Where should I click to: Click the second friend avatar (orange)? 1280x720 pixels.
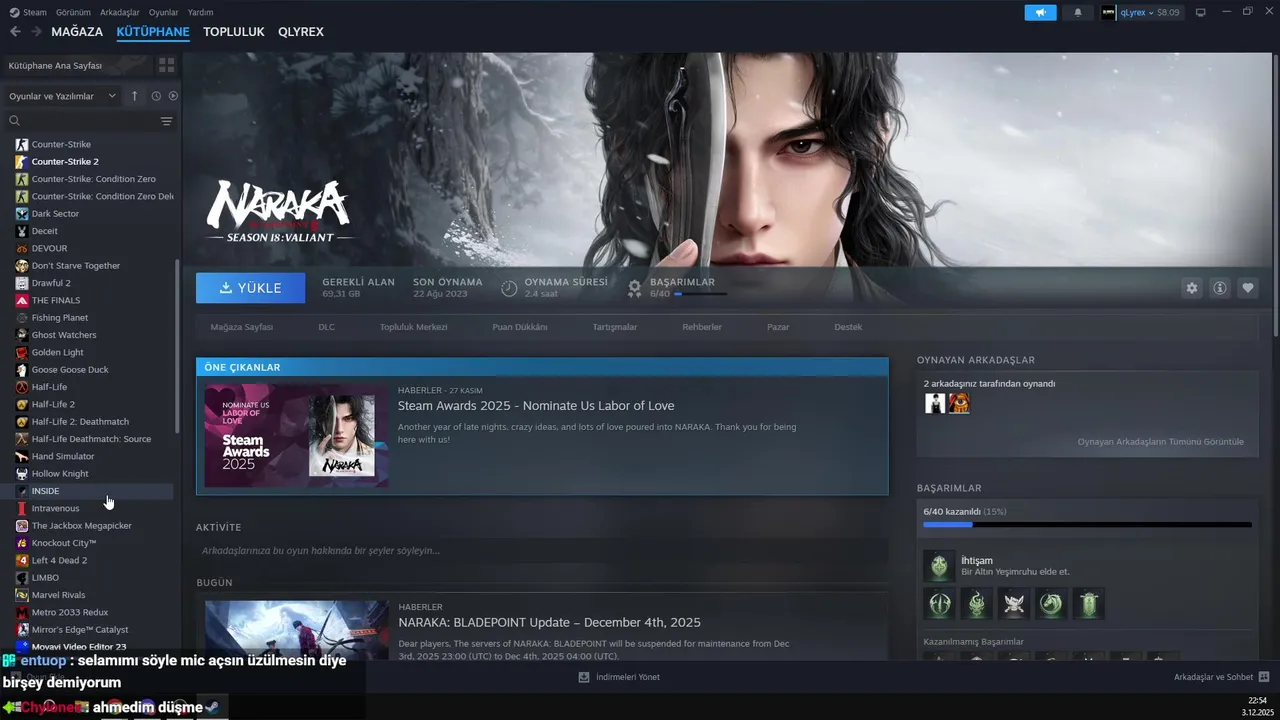(959, 403)
